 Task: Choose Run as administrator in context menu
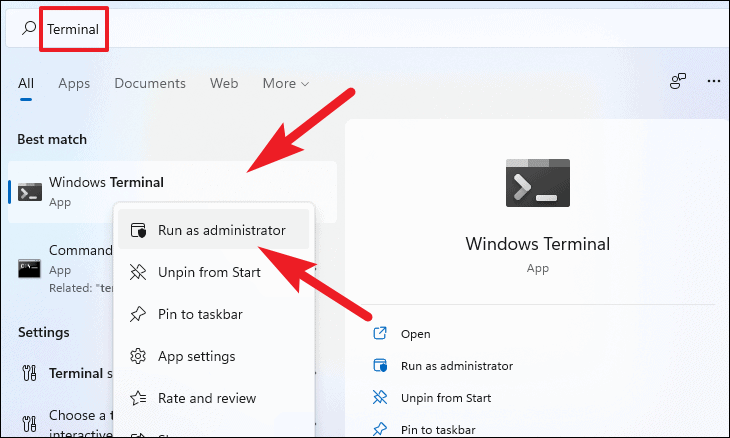click(213, 229)
